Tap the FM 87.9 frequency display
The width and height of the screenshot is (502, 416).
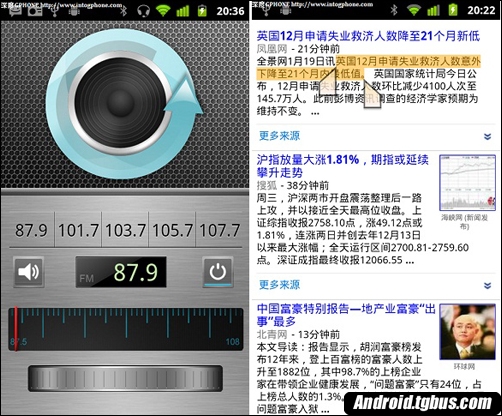click(x=121, y=272)
